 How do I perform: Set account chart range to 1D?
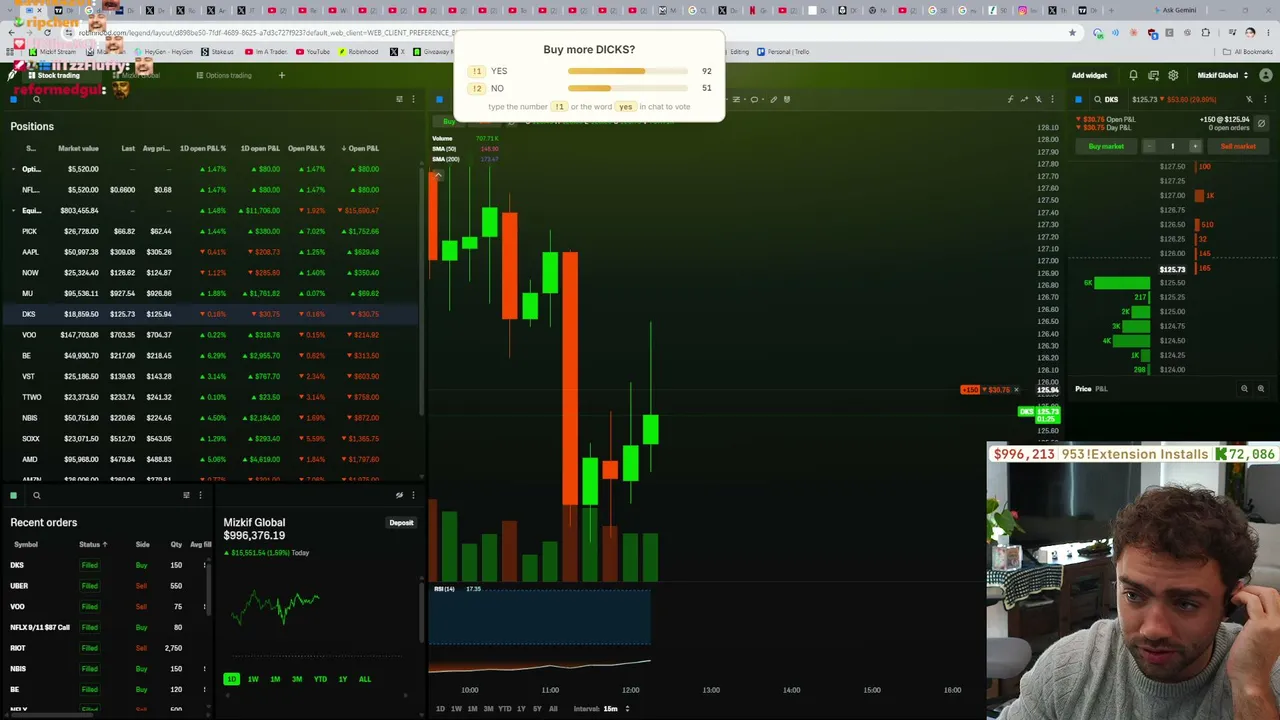(x=231, y=679)
